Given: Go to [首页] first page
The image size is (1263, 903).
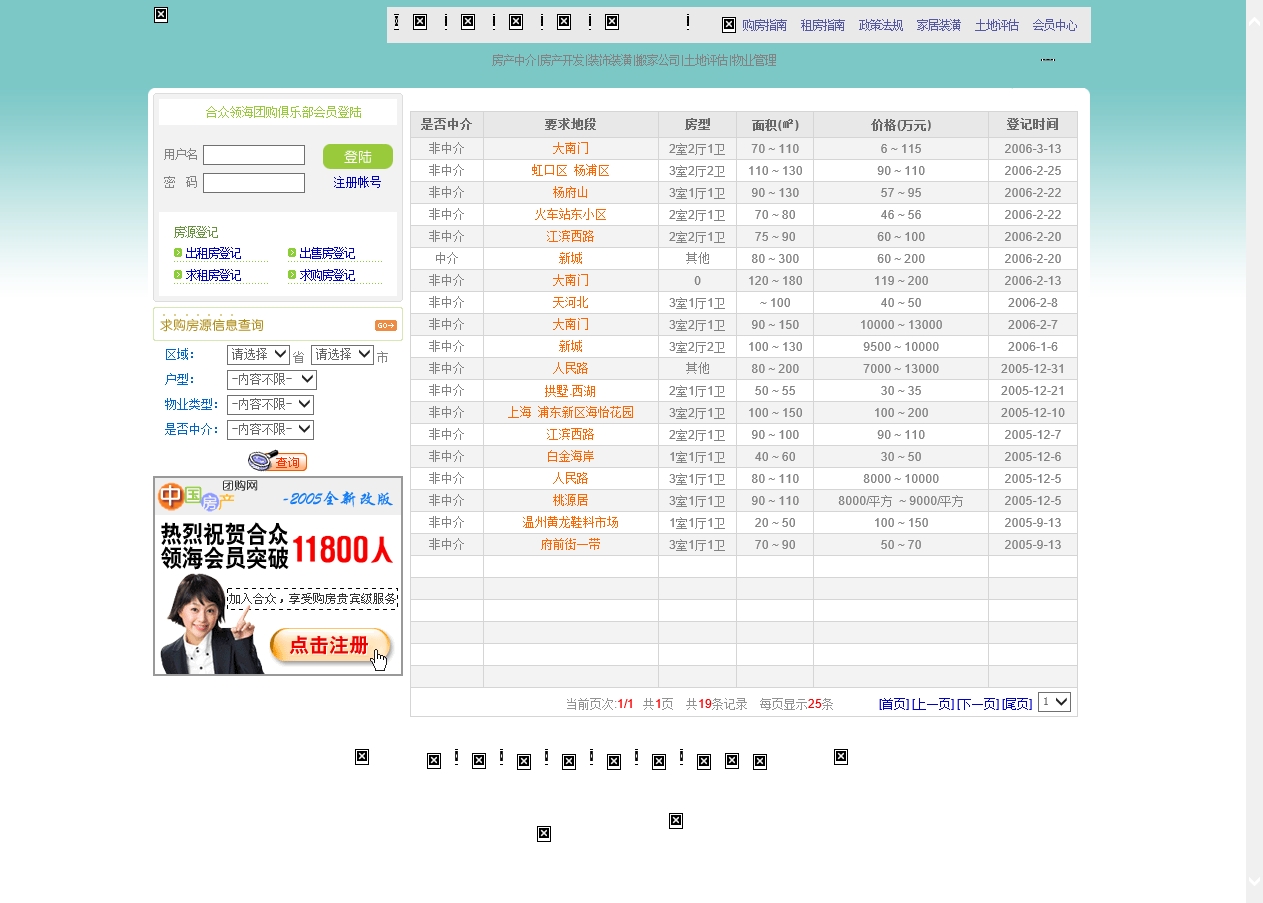Looking at the screenshot, I should pos(894,704).
